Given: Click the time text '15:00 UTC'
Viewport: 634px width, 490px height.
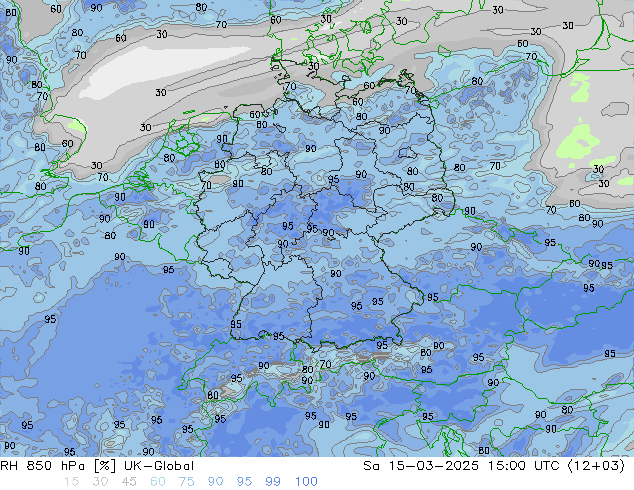Looking at the screenshot, I should [x=523, y=466].
